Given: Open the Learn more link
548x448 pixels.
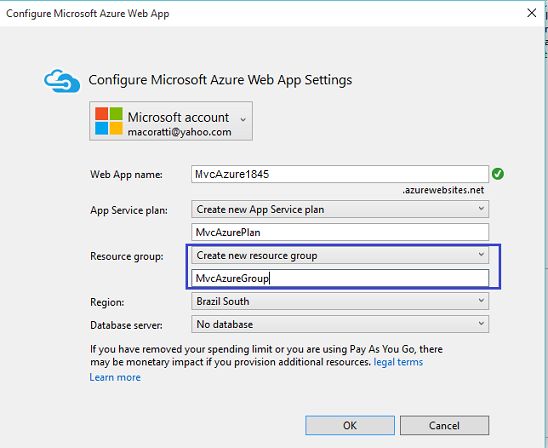Looking at the screenshot, I should coord(115,377).
